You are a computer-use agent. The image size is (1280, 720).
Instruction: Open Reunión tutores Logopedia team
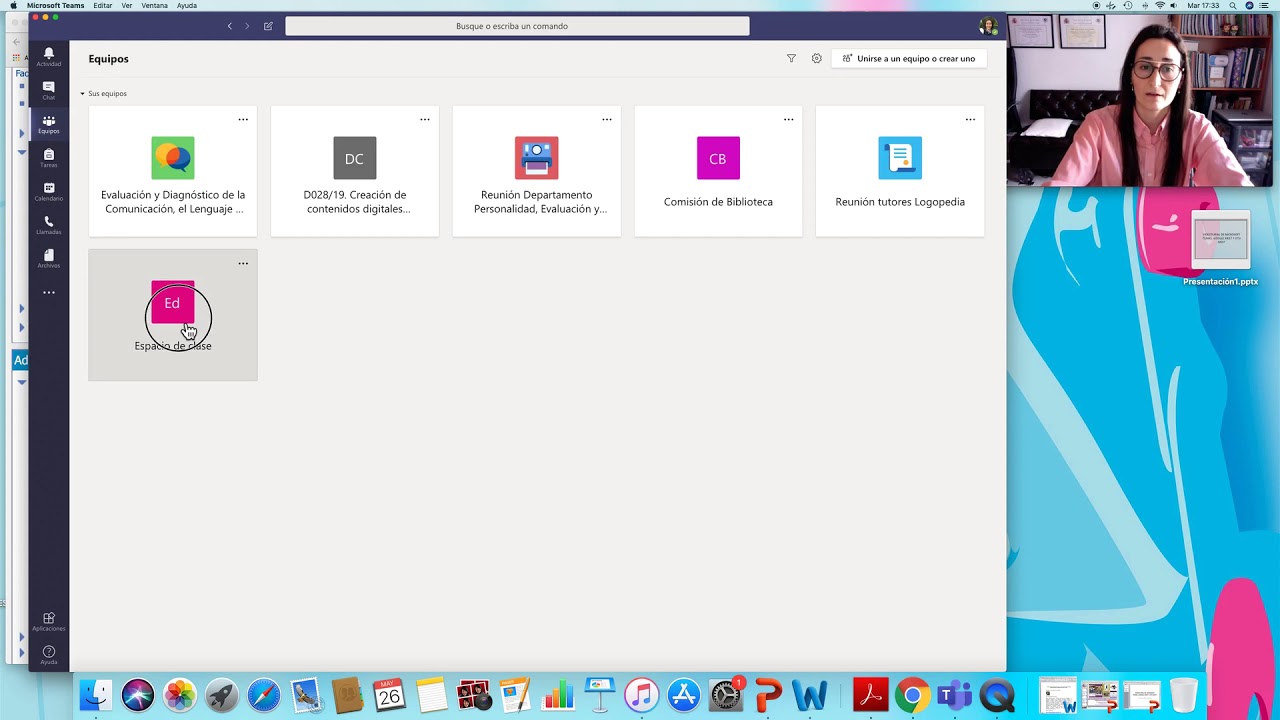pos(900,171)
